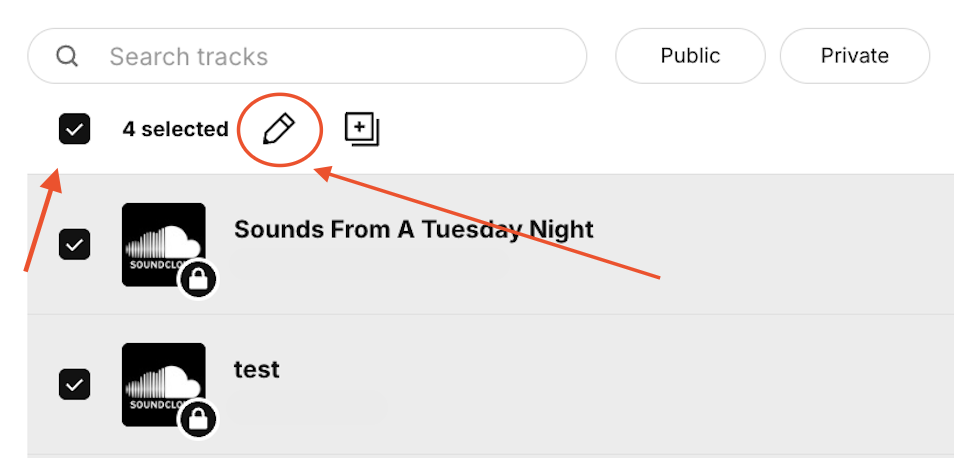This screenshot has width=954, height=458.
Task: Open the Sounds From A Tuesday Night title
Action: [x=413, y=230]
